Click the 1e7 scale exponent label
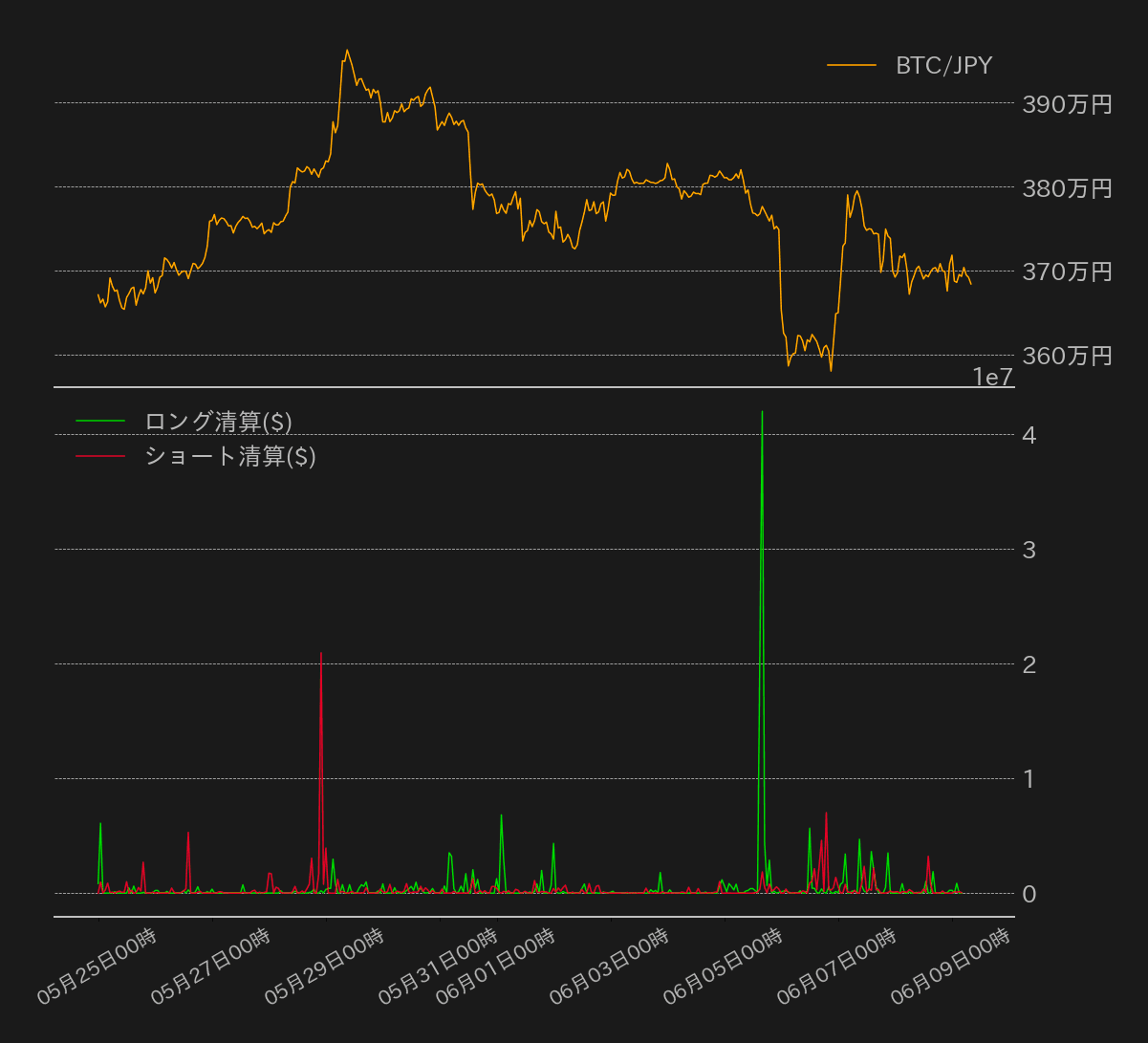 coord(992,378)
